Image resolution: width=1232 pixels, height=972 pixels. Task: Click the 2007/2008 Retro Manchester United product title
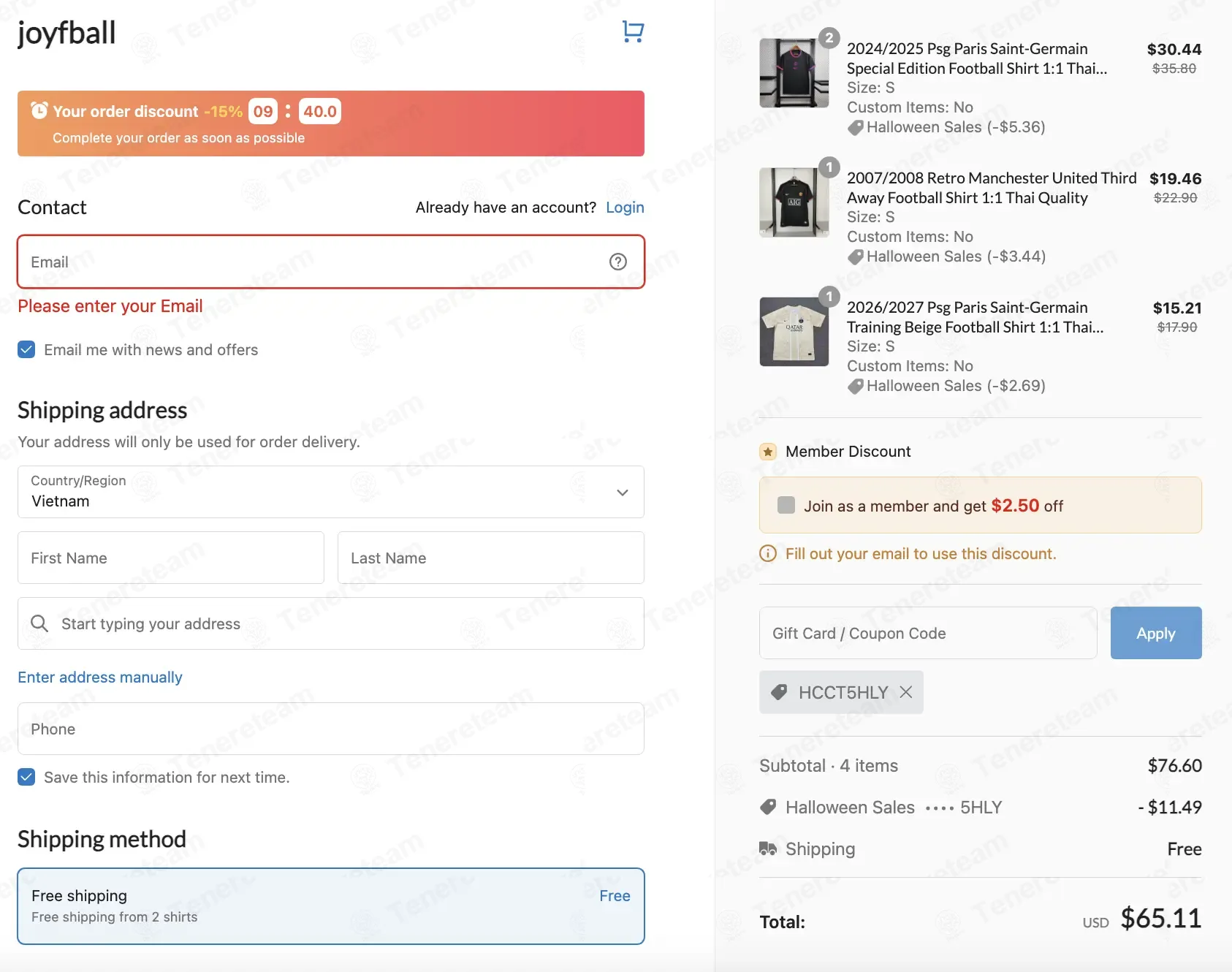(992, 188)
